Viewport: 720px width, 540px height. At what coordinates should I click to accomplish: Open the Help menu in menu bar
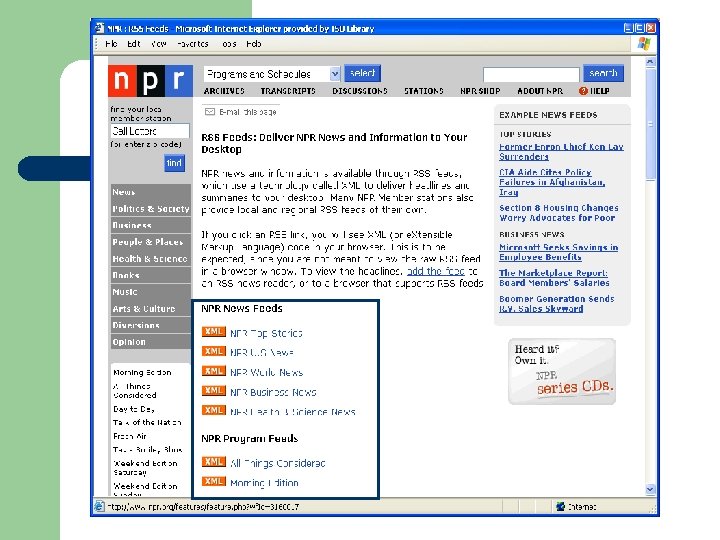coord(253,44)
